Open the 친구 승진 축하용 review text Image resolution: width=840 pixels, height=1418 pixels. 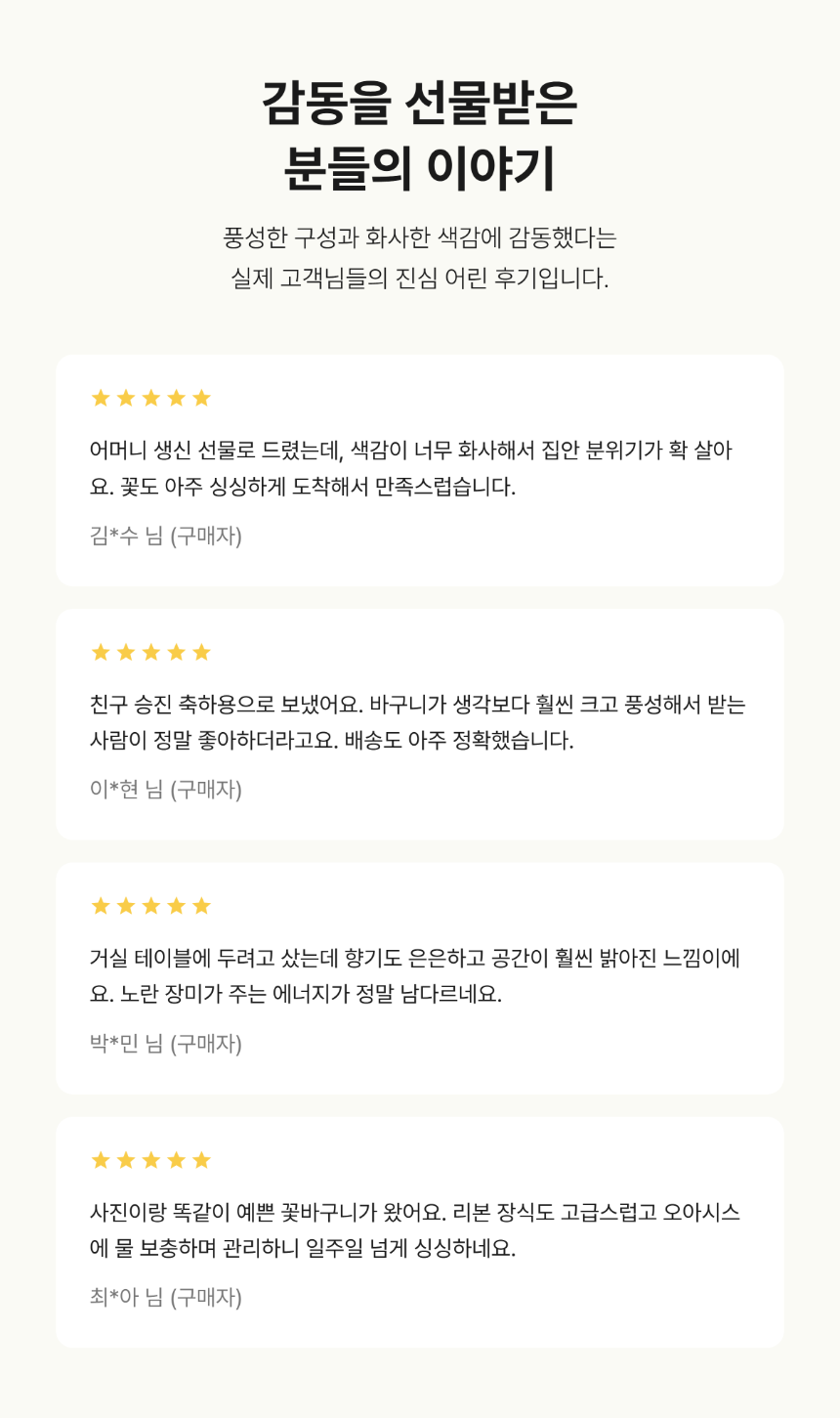[418, 722]
